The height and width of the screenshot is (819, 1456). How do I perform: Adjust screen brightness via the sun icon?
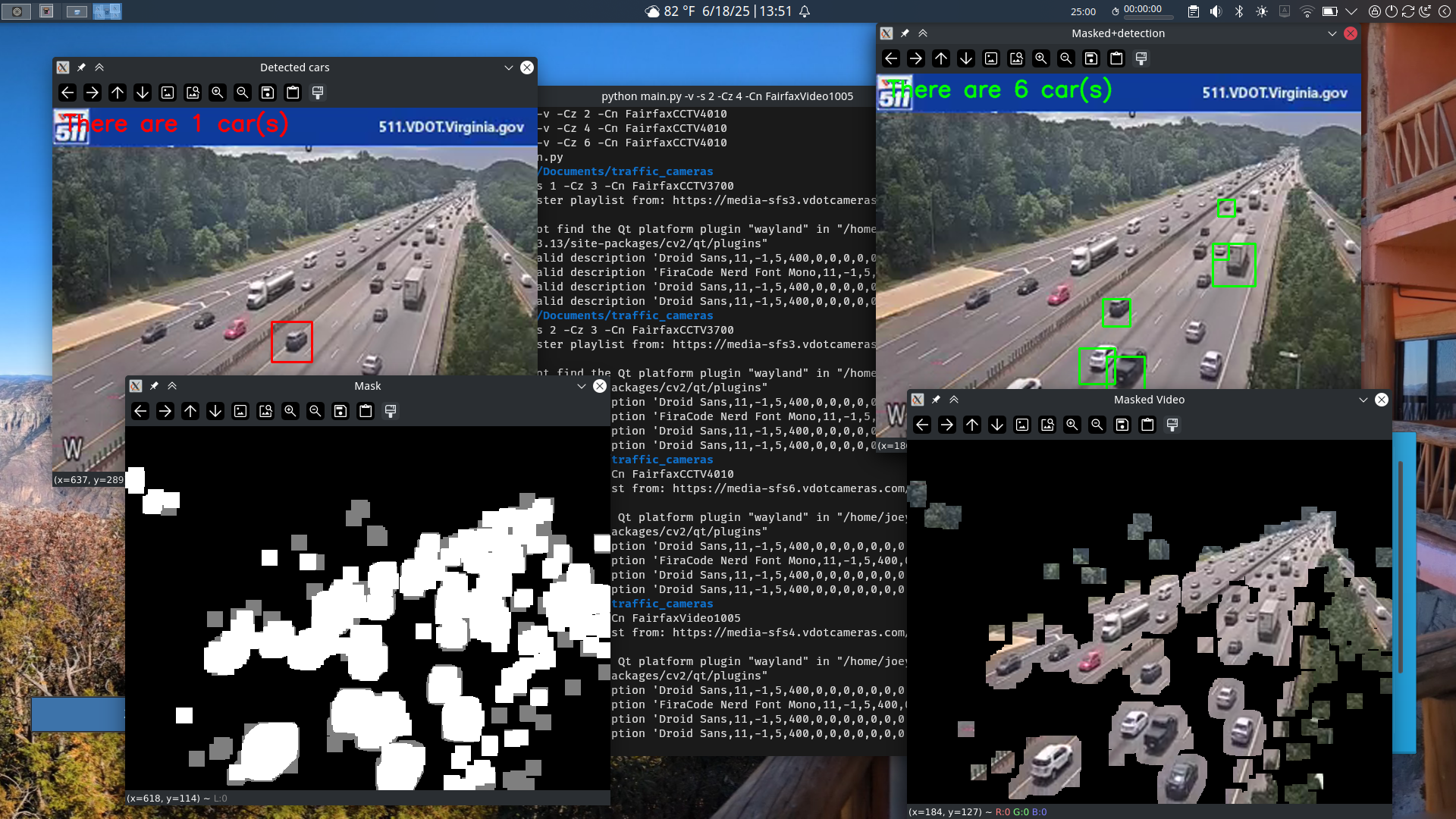pyautogui.click(x=1262, y=11)
